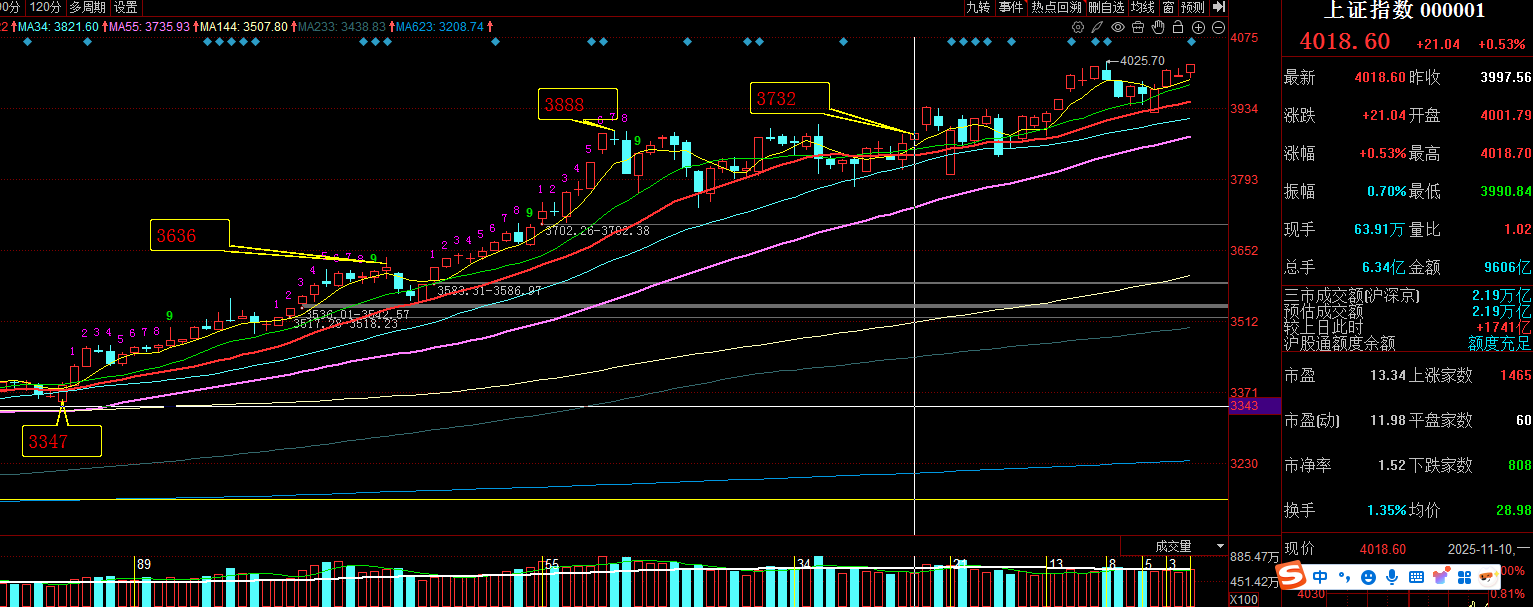
Task: Zoom in with the plus circle icon
Action: 1198,27
